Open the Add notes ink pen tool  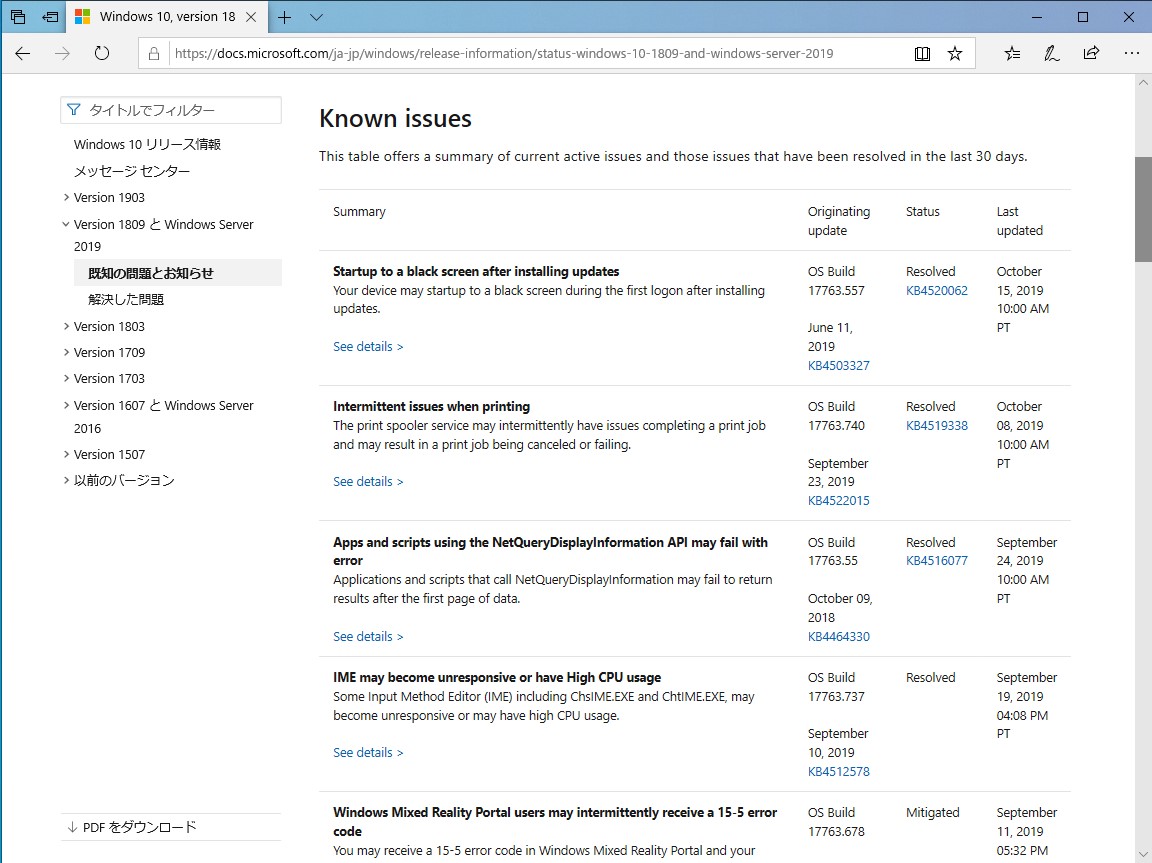pyautogui.click(x=1051, y=53)
